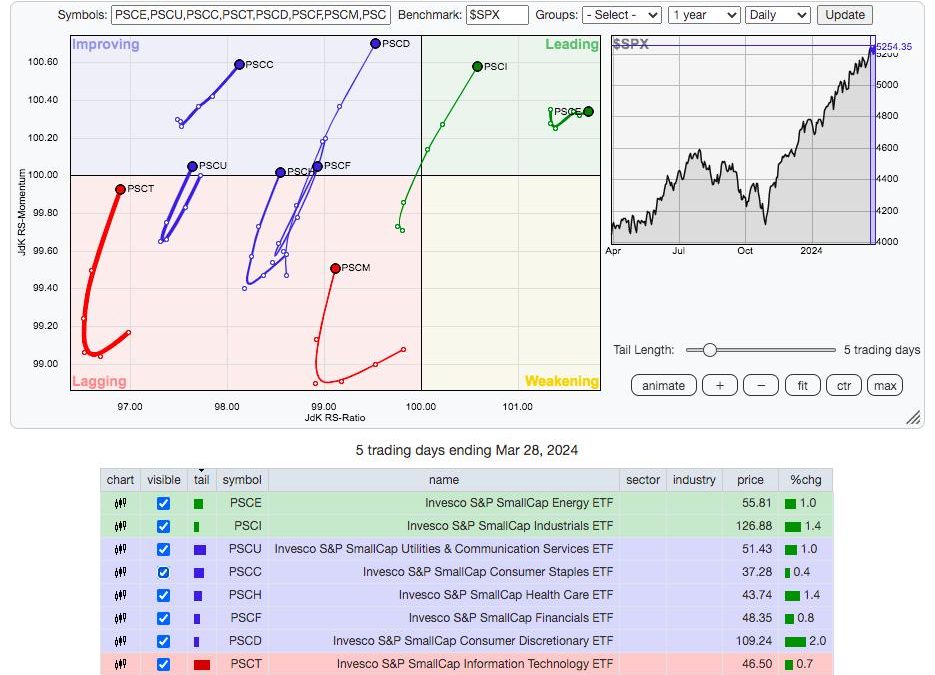Viewport: 935px width, 675px height.
Task: Zoom in with the plus button
Action: 720,386
